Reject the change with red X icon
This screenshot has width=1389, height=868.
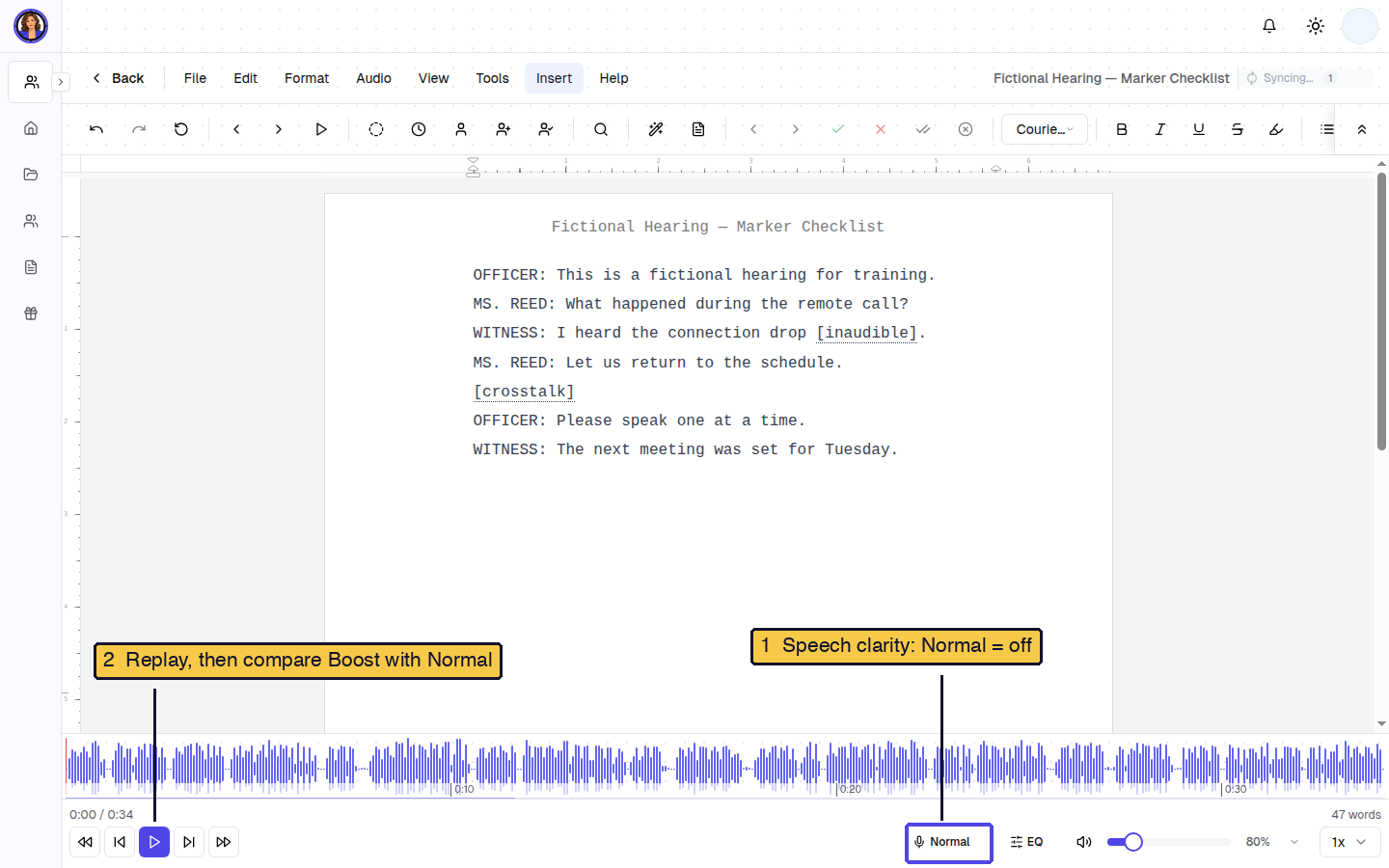881,129
